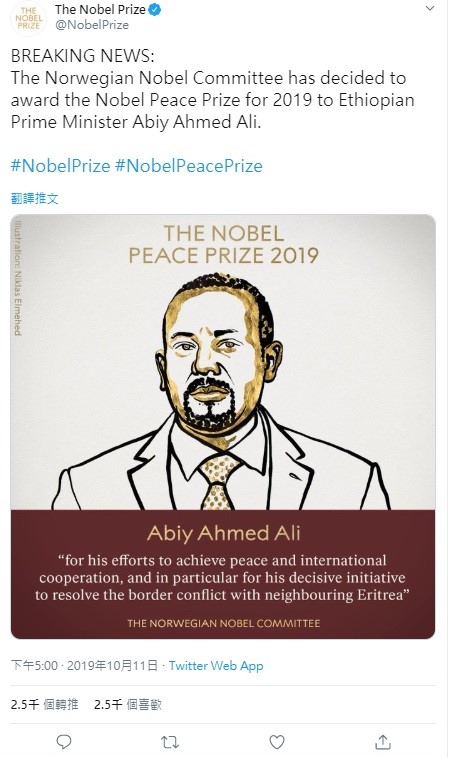Click the Abiy Ahmed Ali name caption
The width and height of the screenshot is (457, 758).
223,533
